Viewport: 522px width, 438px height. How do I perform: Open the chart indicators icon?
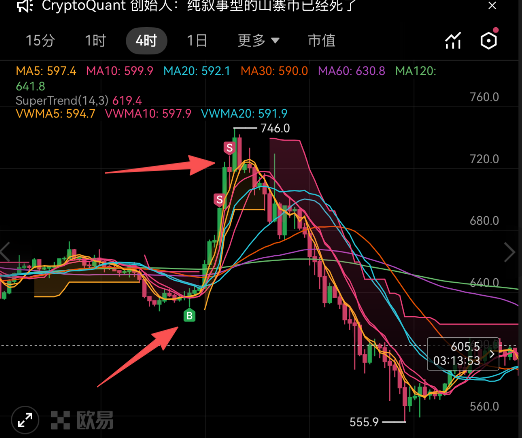[453, 41]
